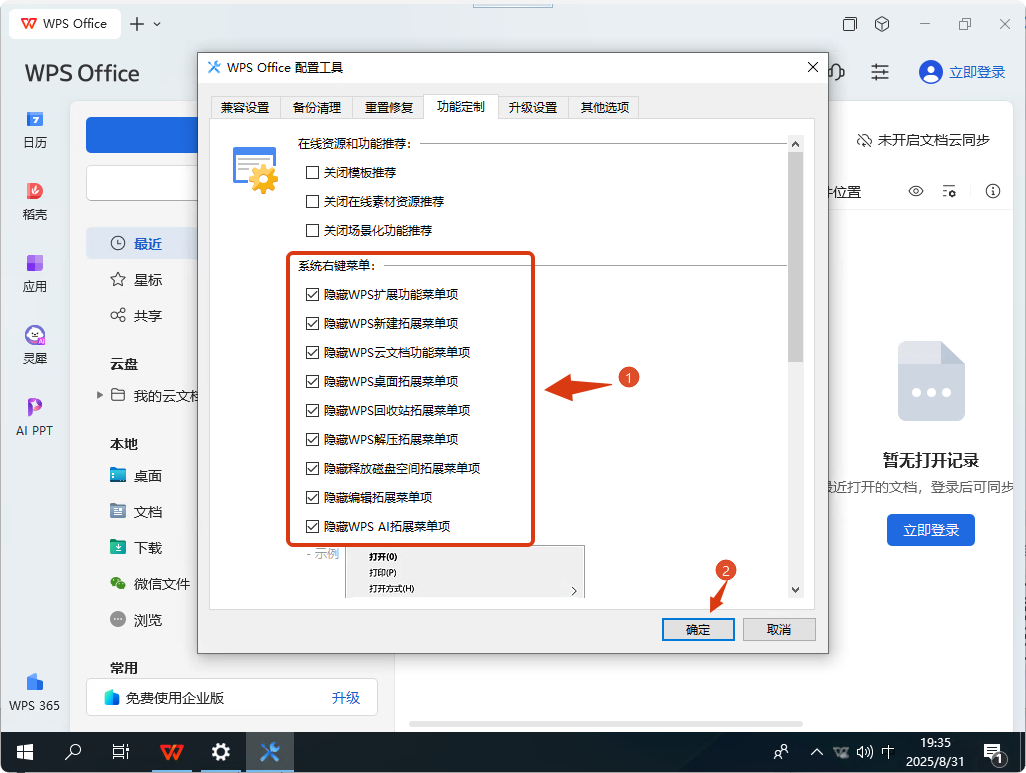Open the 应用 apps sidebar icon

pyautogui.click(x=35, y=273)
